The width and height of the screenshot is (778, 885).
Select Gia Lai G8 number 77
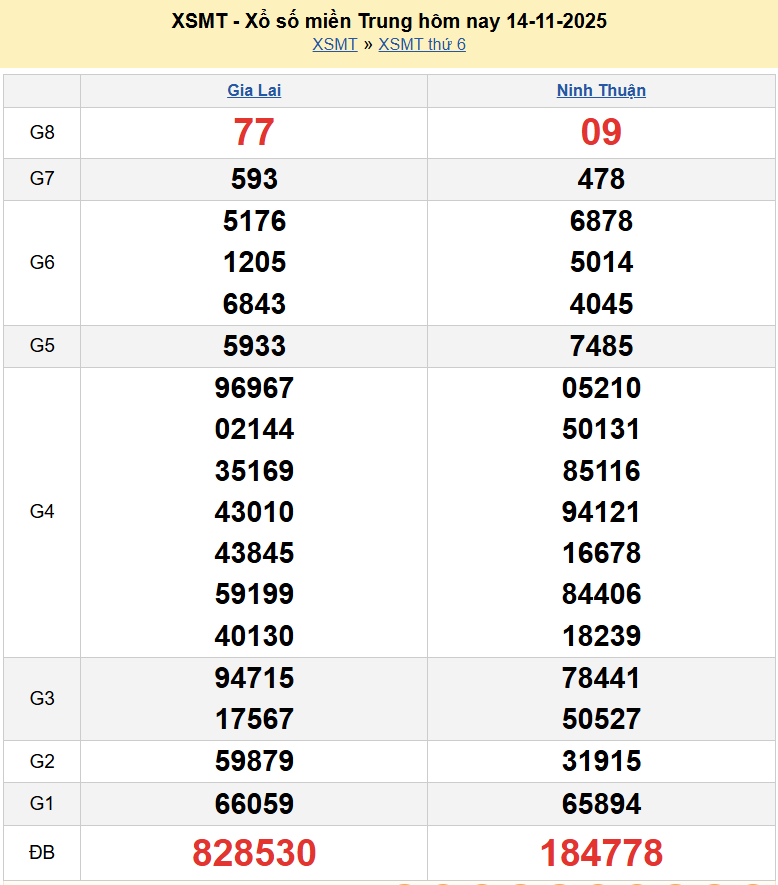254,132
